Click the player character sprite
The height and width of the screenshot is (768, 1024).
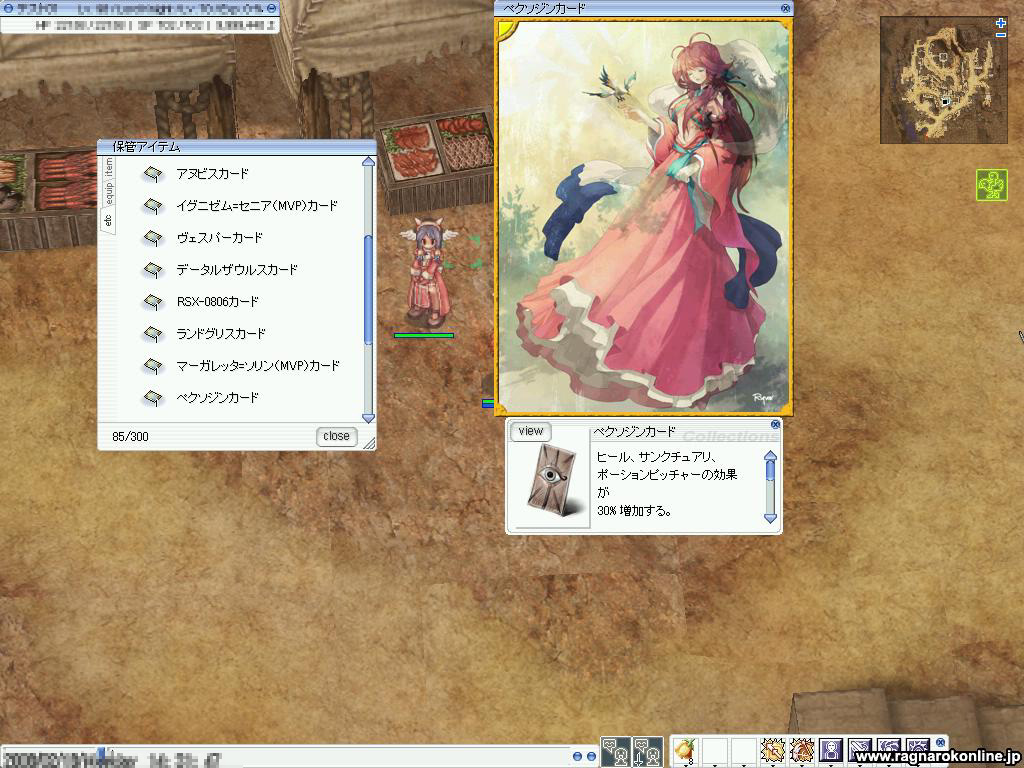click(428, 273)
